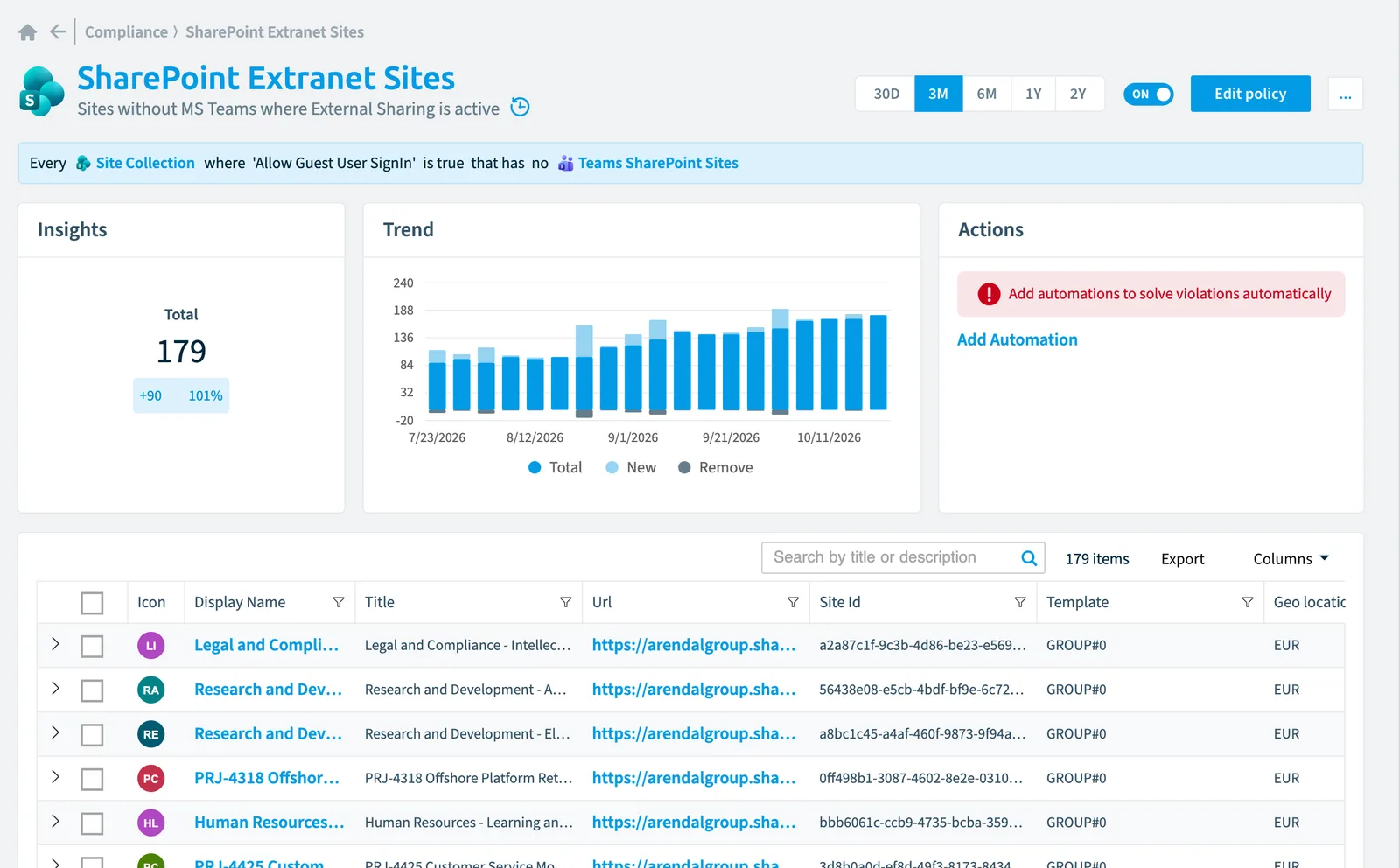
Task: Select the Legal and Compliance row checkbox
Action: 92,647
